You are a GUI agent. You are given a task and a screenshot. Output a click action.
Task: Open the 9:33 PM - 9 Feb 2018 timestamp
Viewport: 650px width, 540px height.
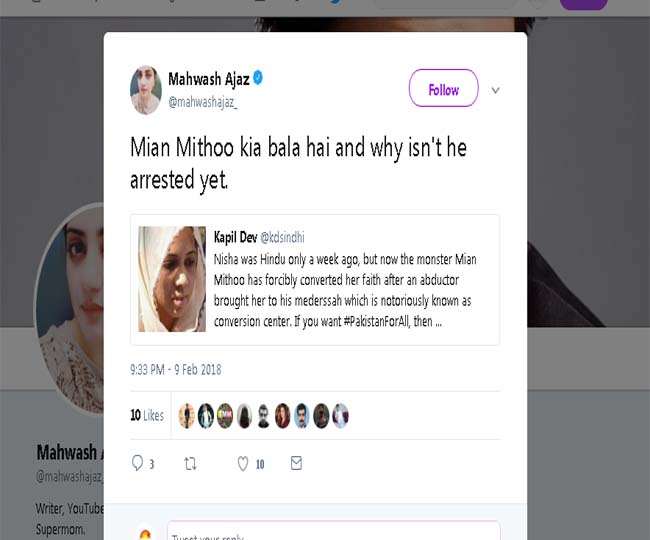click(176, 370)
